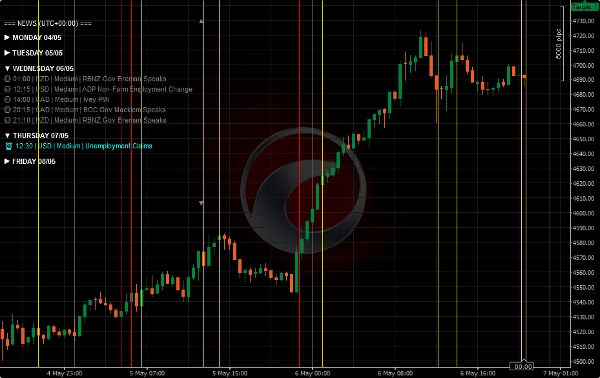The width and height of the screenshot is (600, 378).
Task: Click clock icon beside 14:00 Ivey PMI
Action: coord(7,99)
